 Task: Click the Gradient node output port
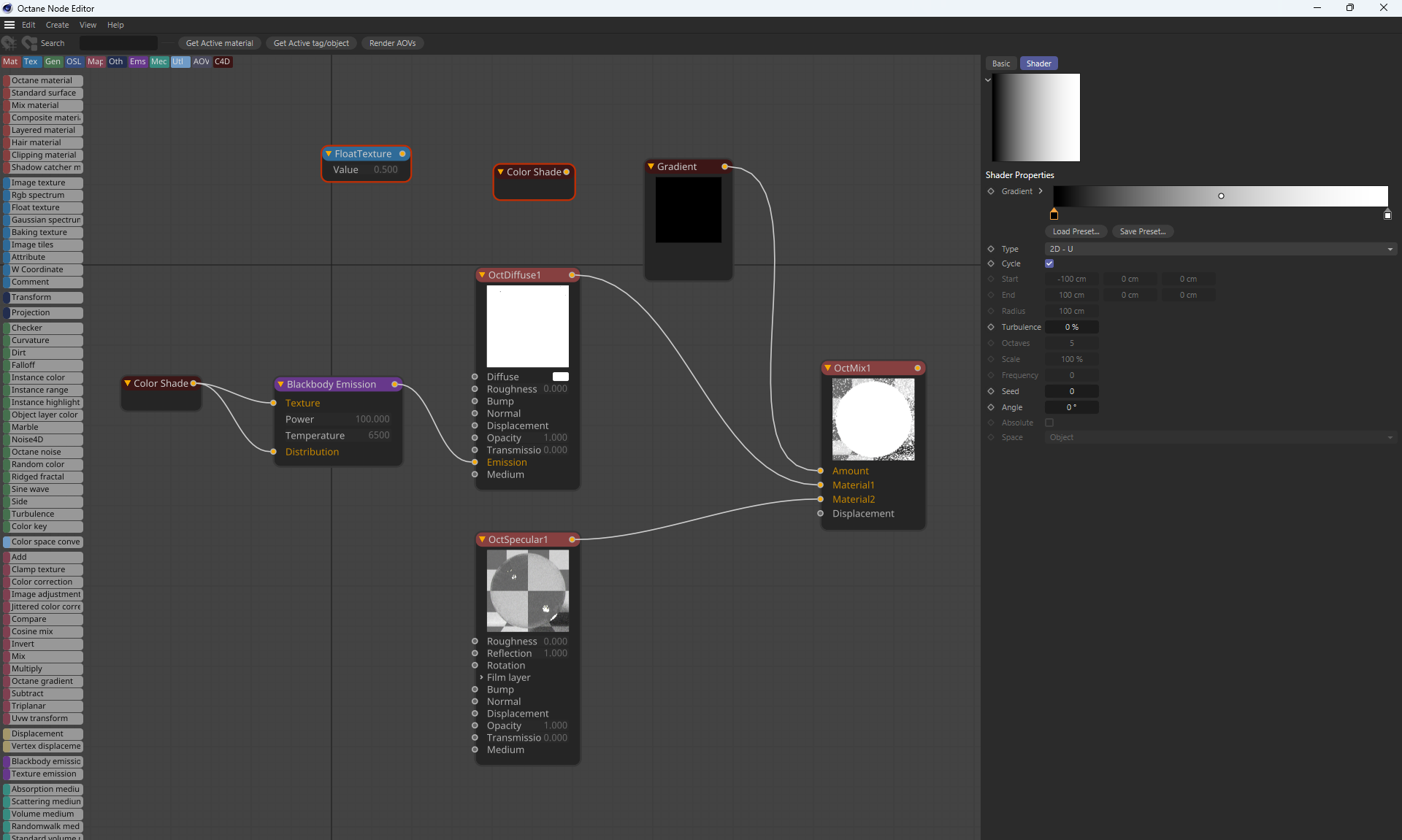click(x=724, y=166)
